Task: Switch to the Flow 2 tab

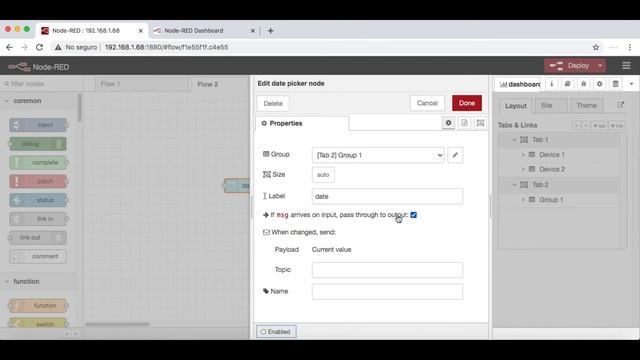Action: [221, 84]
